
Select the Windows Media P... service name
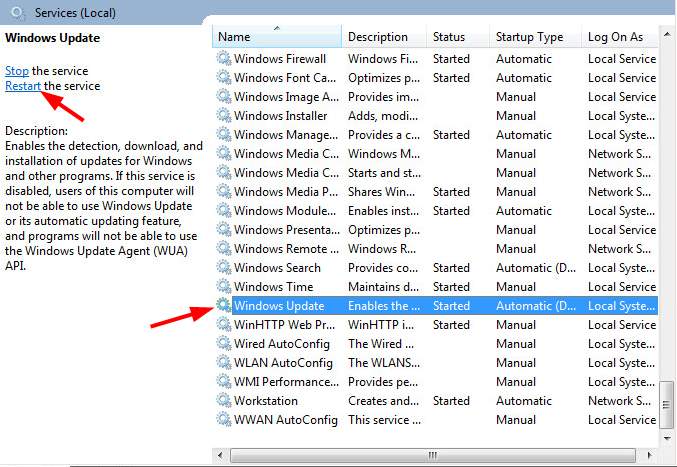click(286, 192)
